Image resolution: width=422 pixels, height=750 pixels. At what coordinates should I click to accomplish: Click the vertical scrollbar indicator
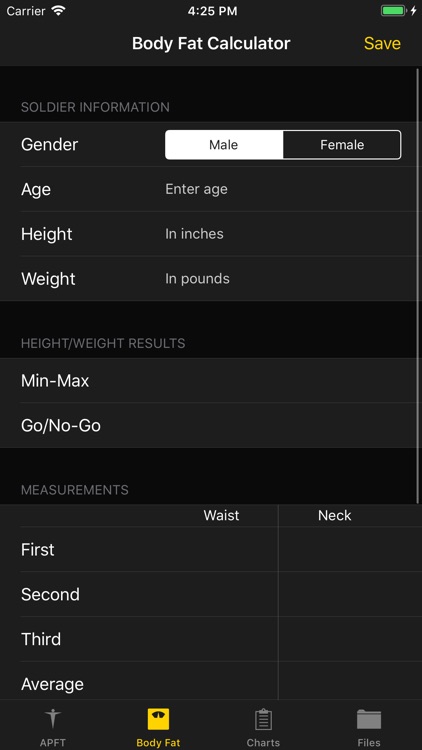[418, 286]
